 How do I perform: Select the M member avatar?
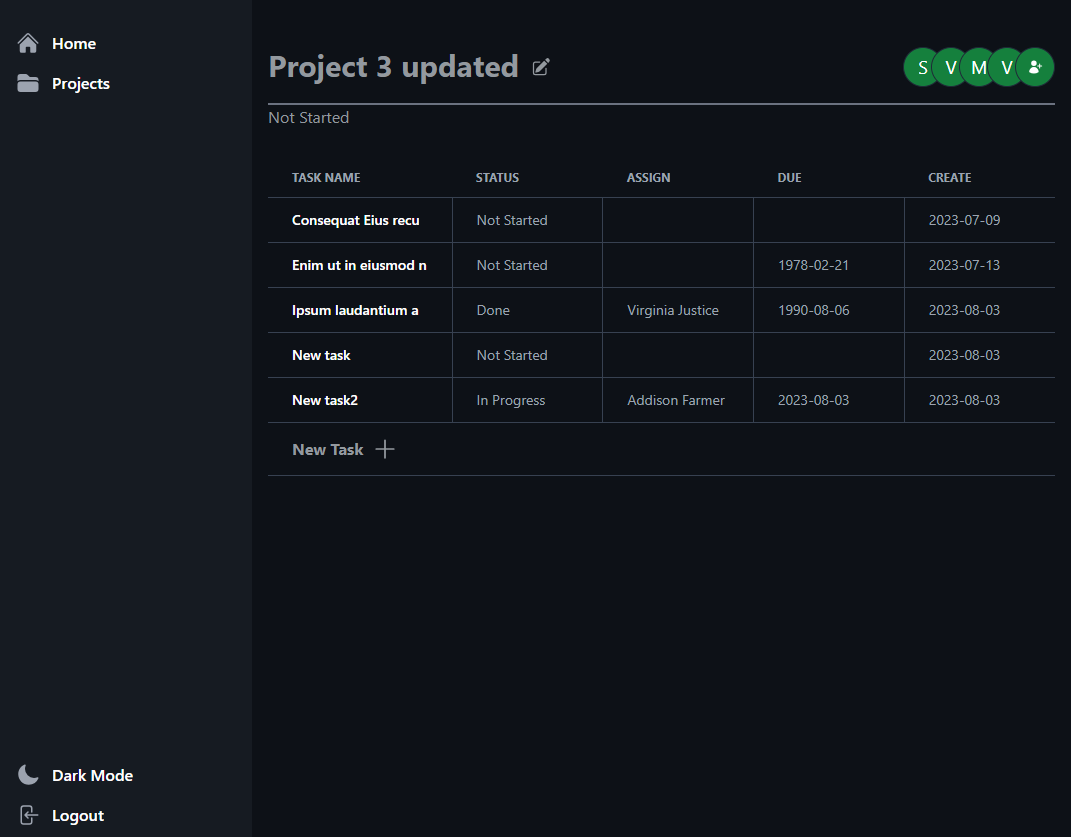tap(978, 67)
